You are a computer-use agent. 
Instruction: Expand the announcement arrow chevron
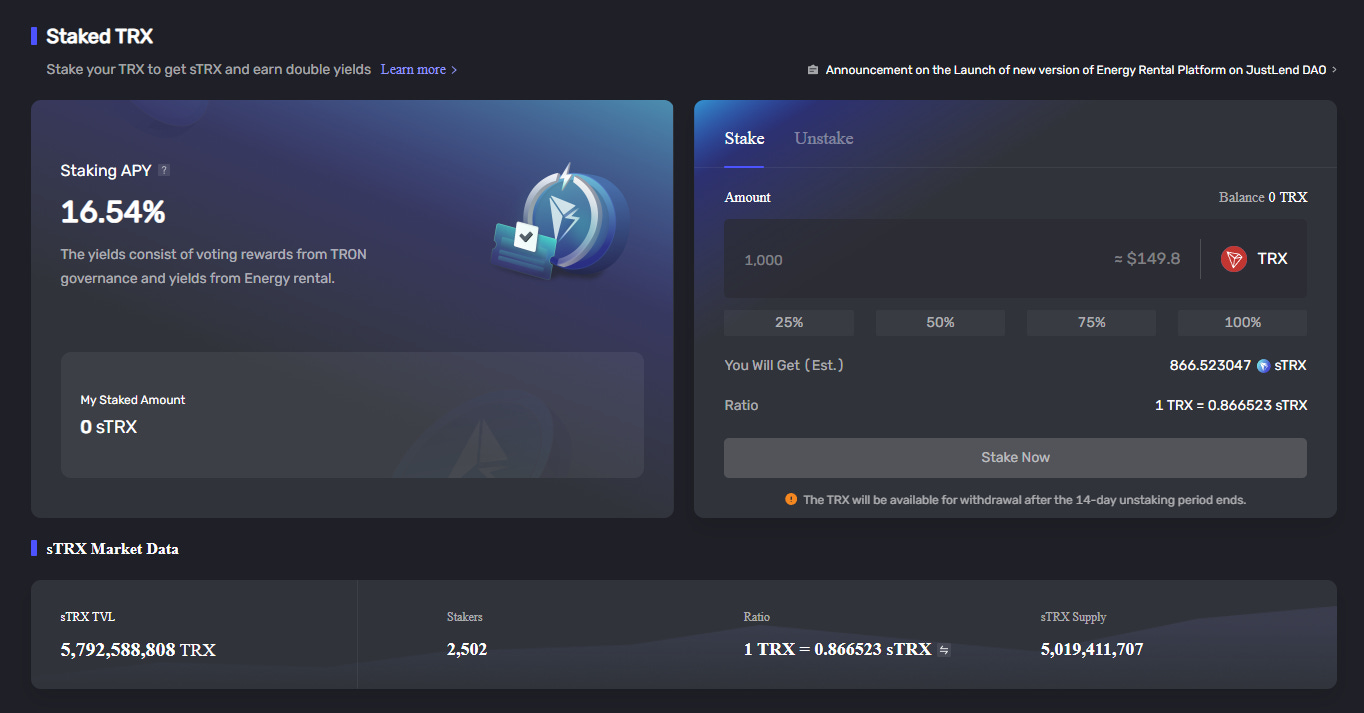(1333, 70)
